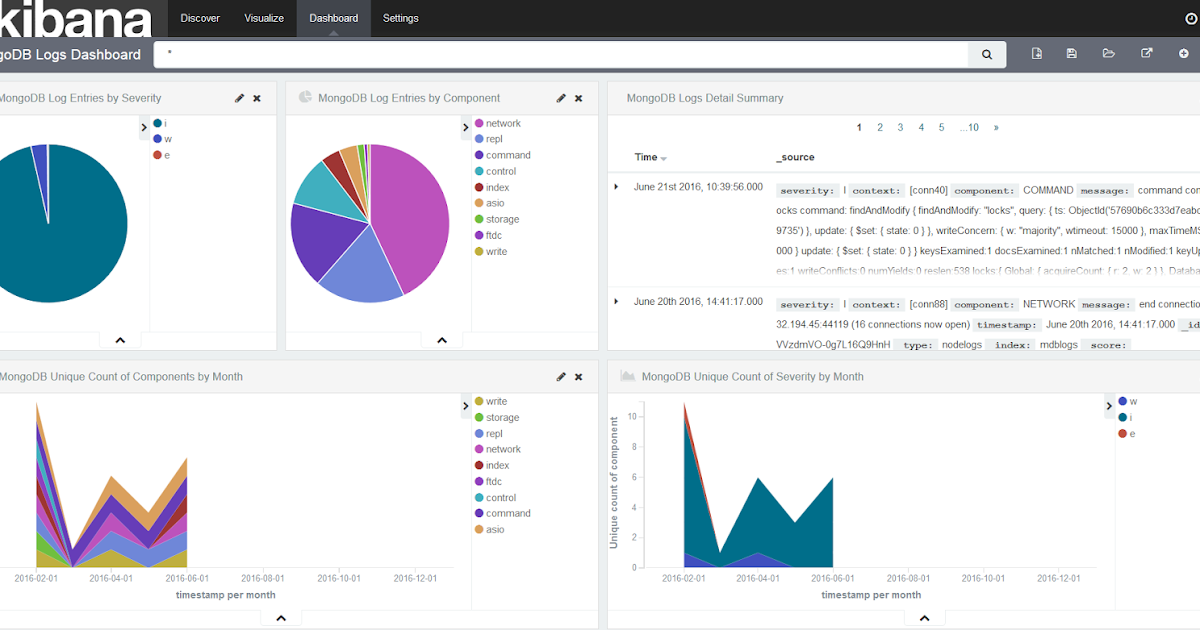Remove the Log Entries by Severity panel

pyautogui.click(x=257, y=98)
